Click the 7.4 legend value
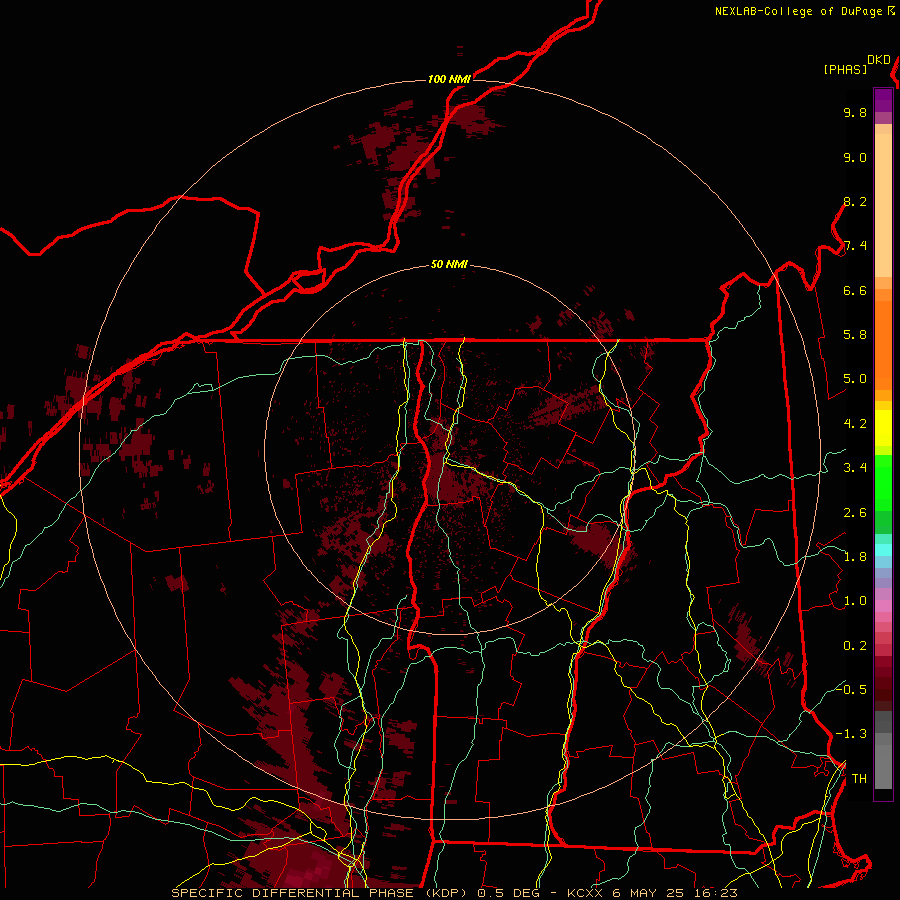 click(x=855, y=246)
